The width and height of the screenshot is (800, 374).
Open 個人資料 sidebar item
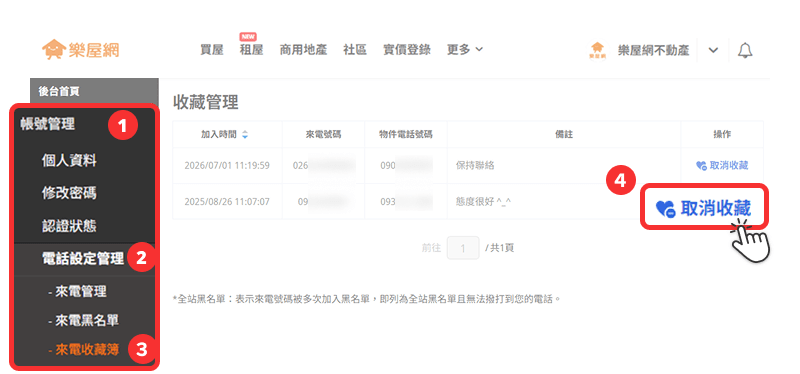pyautogui.click(x=69, y=161)
